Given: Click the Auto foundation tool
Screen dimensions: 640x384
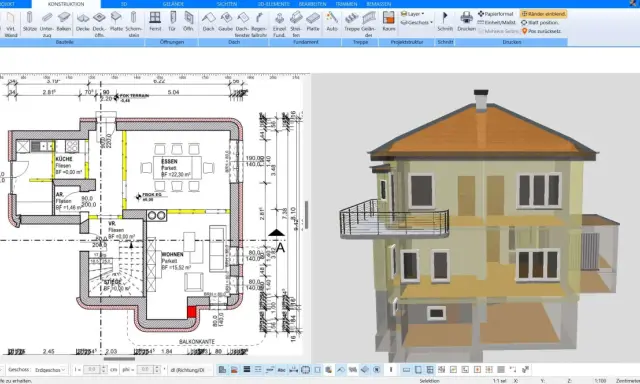Looking at the screenshot, I should click(332, 22).
